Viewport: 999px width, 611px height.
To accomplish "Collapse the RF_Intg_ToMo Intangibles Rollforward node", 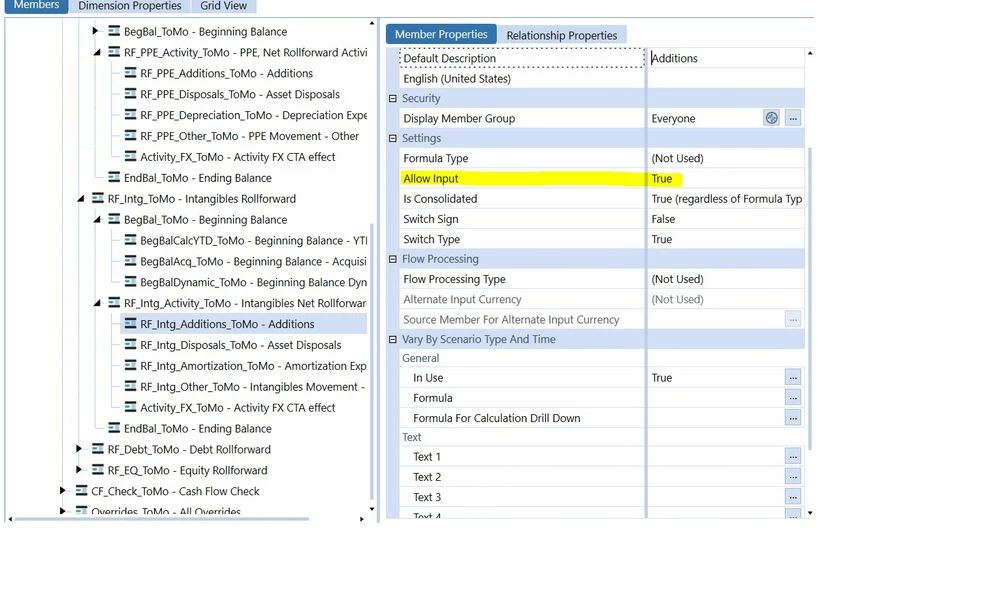I will [x=80, y=199].
